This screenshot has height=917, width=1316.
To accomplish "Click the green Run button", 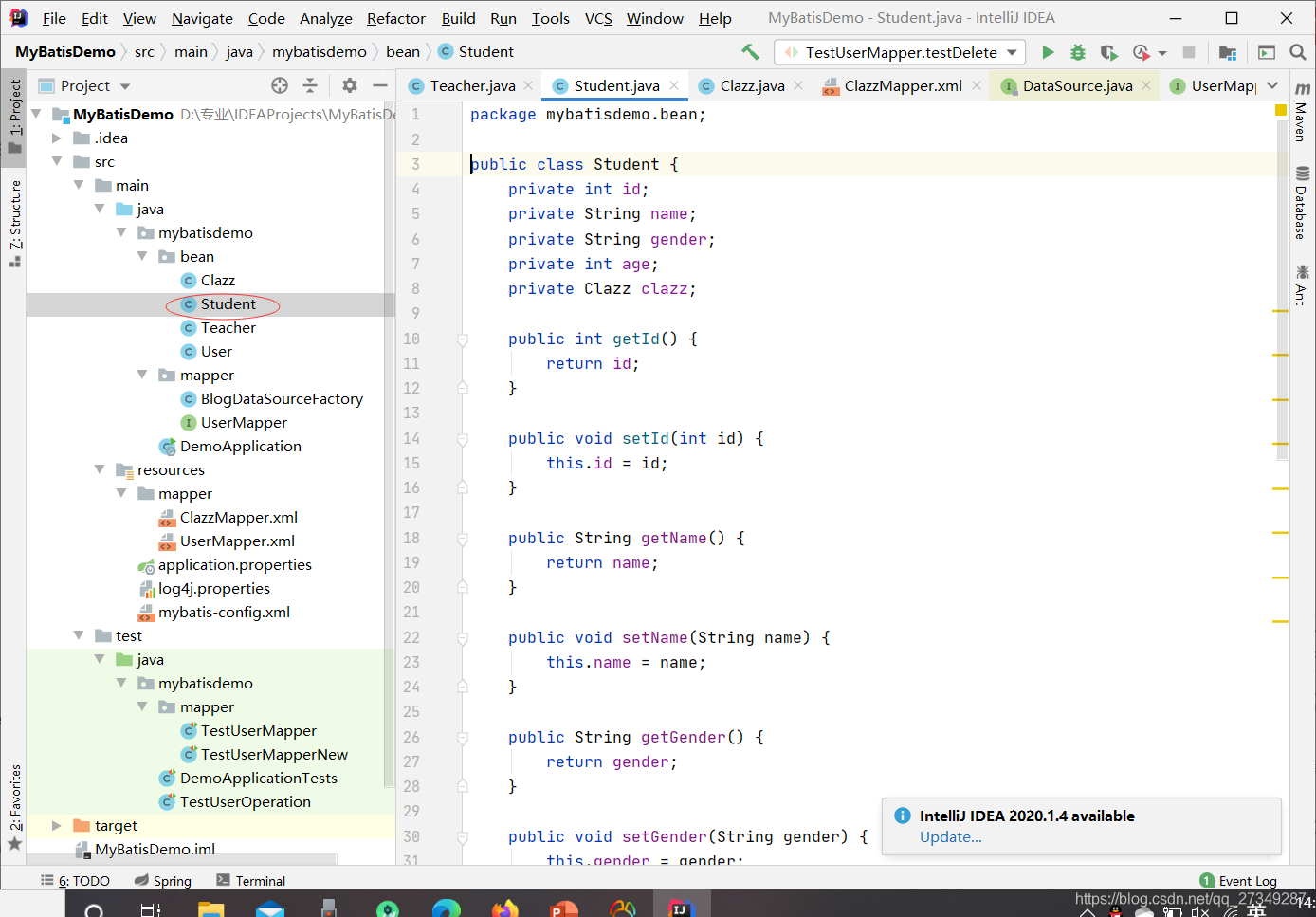I will pos(1048,52).
